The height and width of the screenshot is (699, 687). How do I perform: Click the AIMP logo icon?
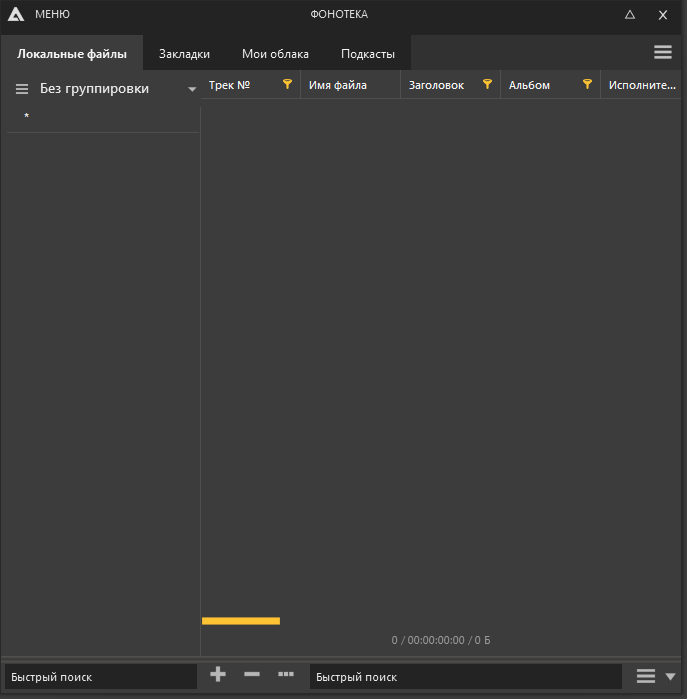pyautogui.click(x=16, y=15)
